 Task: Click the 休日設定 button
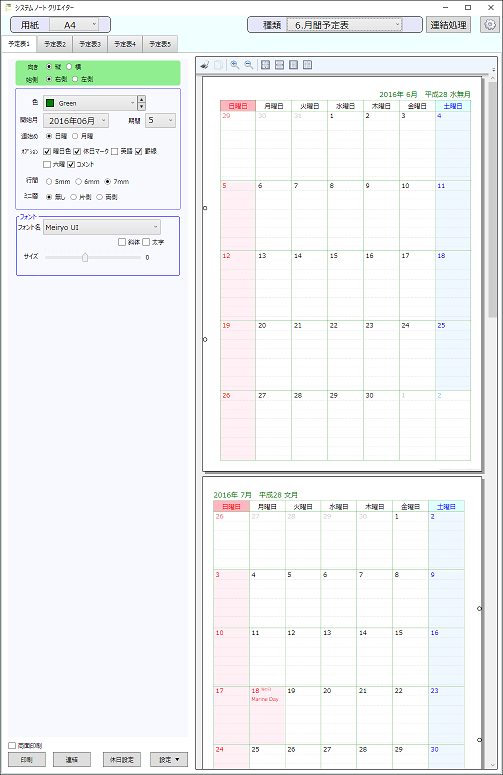tap(122, 760)
